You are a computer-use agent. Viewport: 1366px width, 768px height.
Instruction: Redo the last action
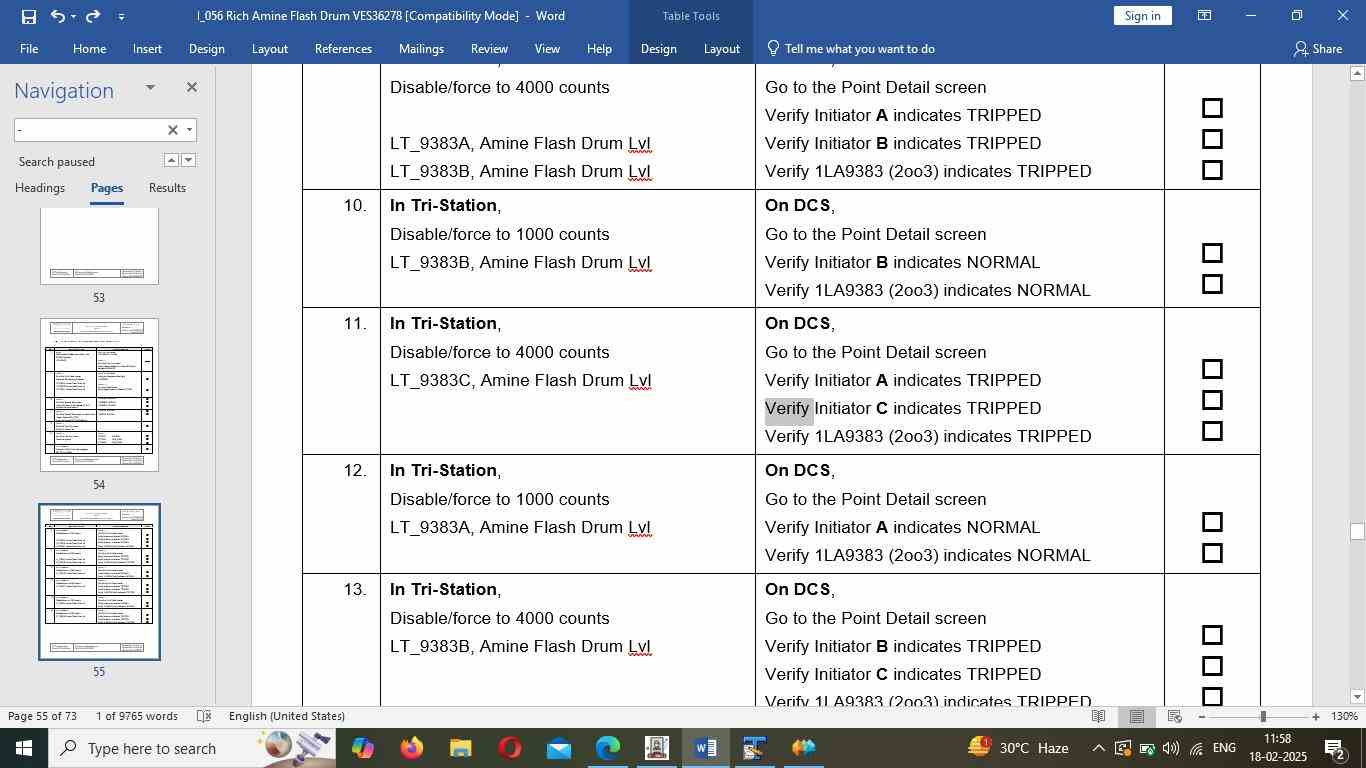[92, 16]
